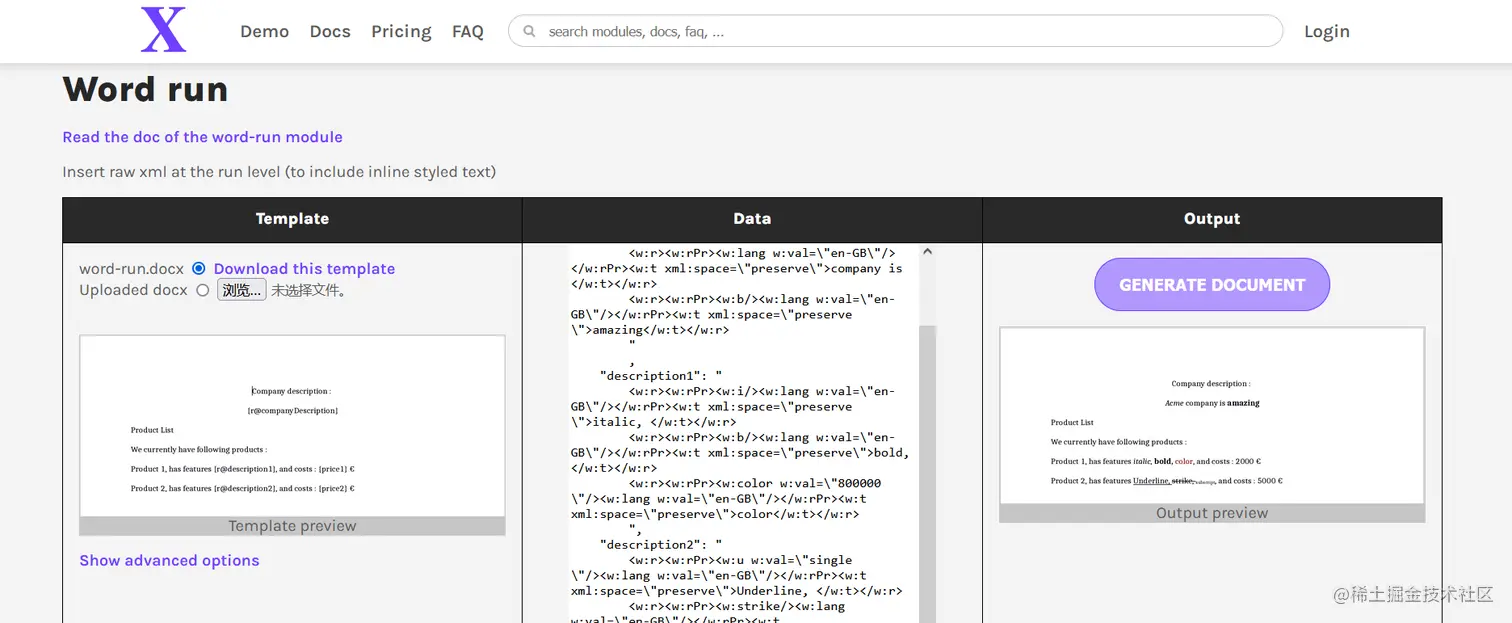
Task: Click the purple X site logo
Action: click(163, 30)
